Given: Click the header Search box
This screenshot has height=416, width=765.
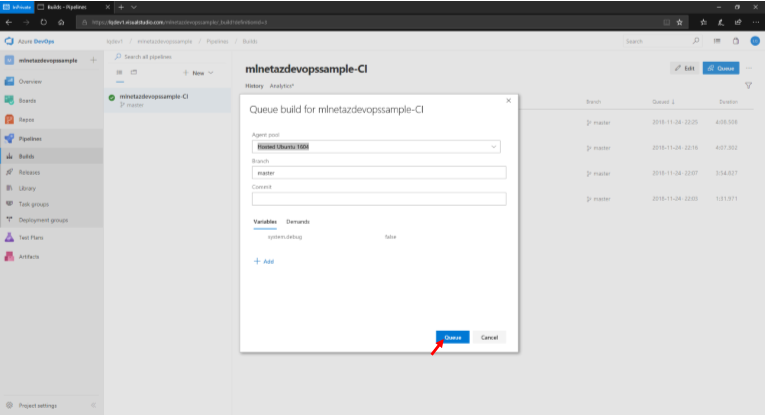Looking at the screenshot, I should click(663, 41).
